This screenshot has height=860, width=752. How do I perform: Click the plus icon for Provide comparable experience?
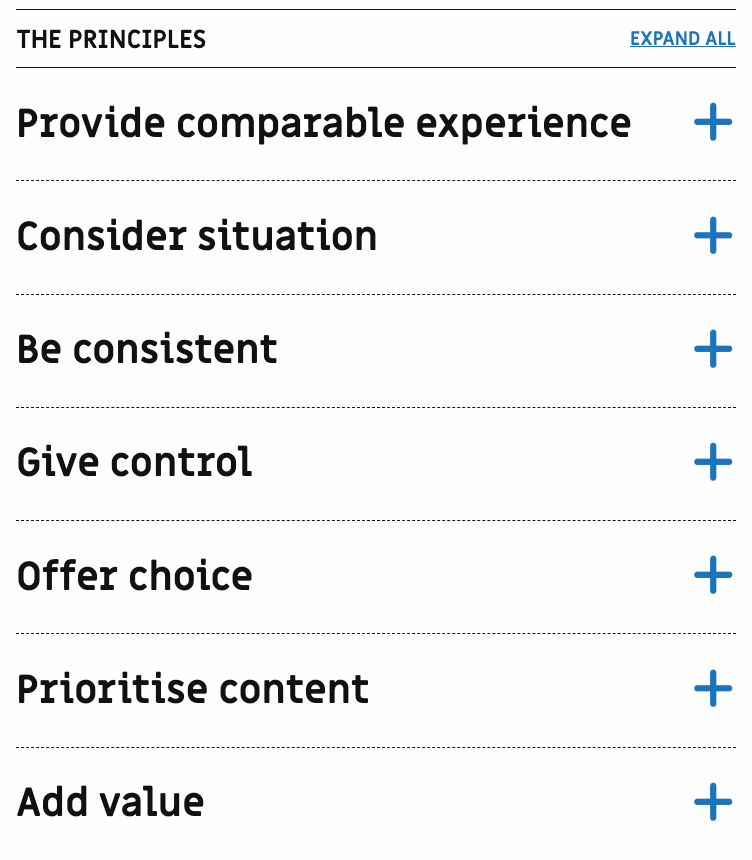[713, 124]
